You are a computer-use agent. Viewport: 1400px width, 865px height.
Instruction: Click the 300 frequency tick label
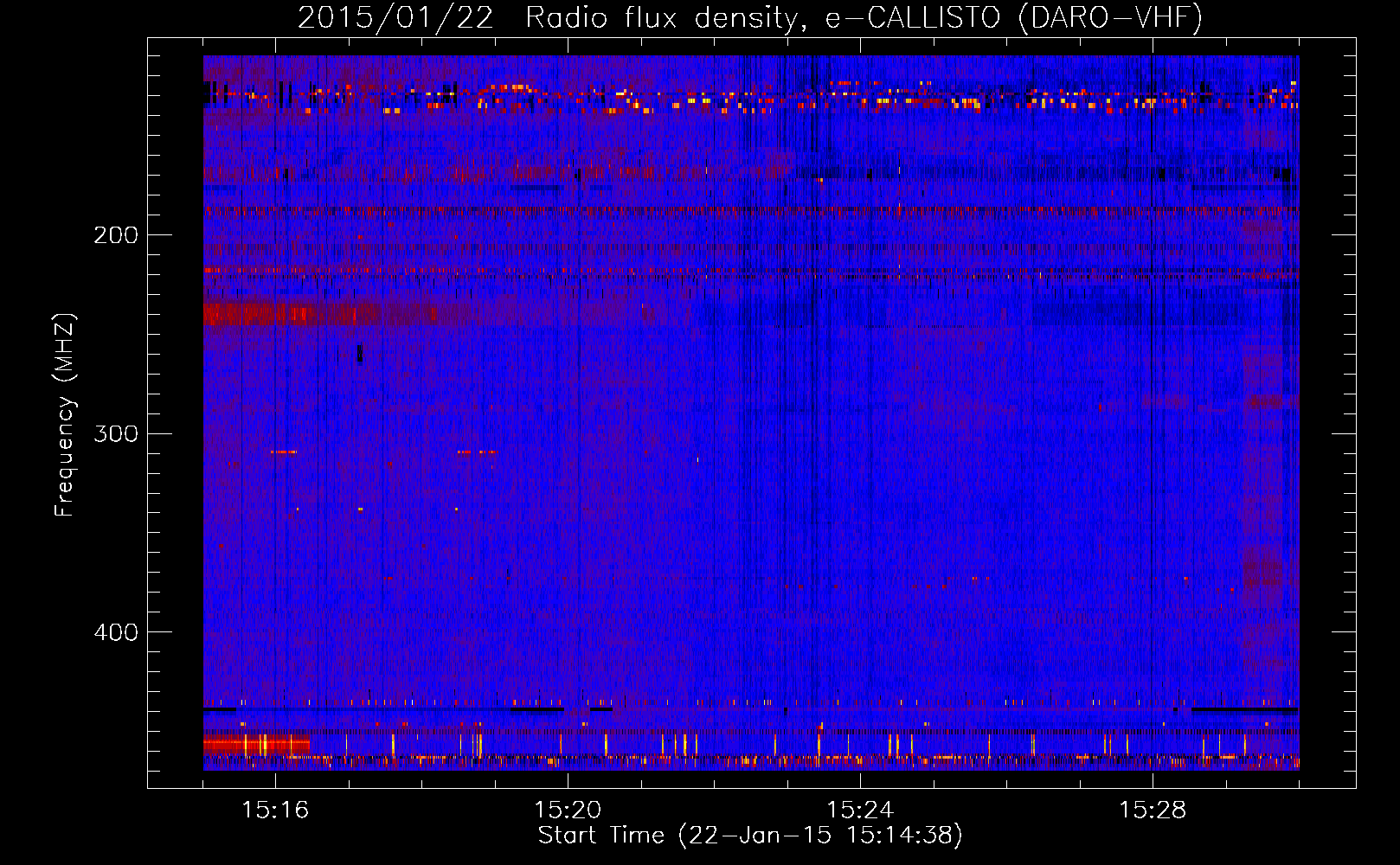tap(116, 433)
